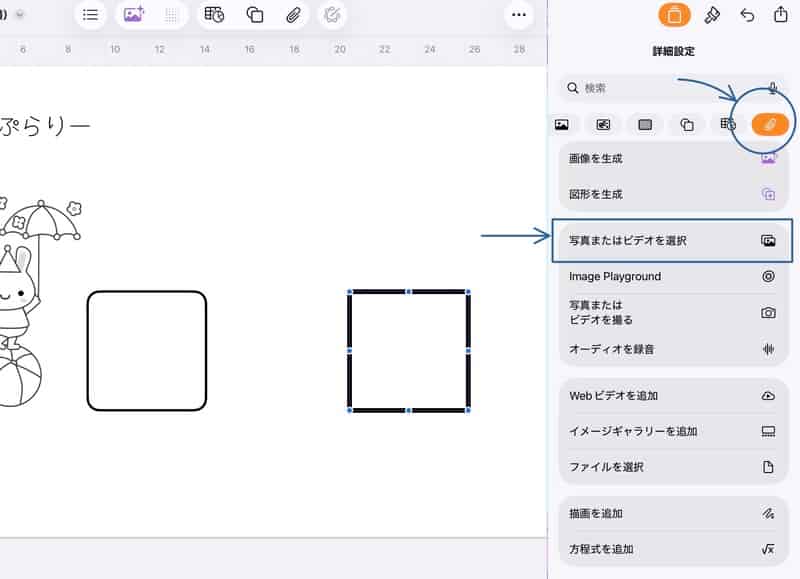The image size is (800, 579).
Task: Select オーディオを録音
Action: click(x=672, y=349)
